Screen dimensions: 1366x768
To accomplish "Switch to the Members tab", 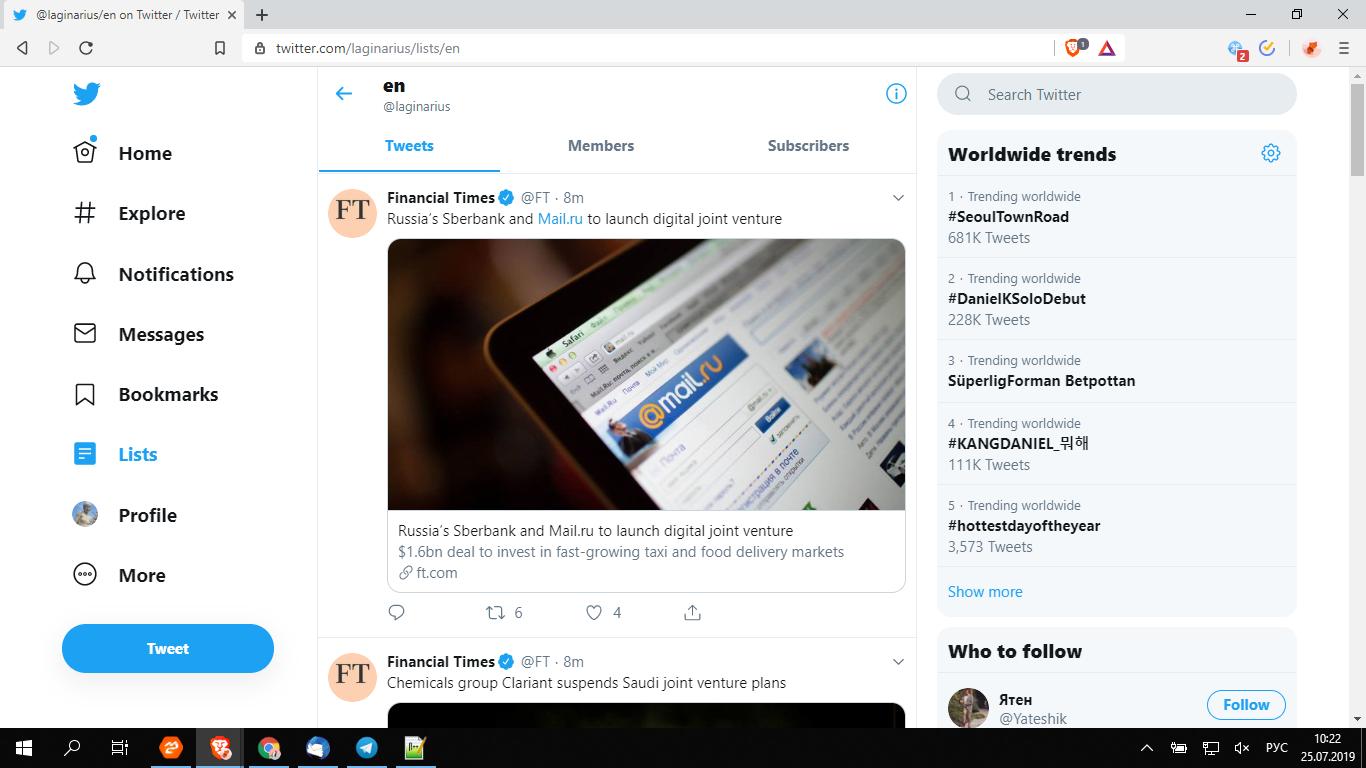I will (601, 146).
